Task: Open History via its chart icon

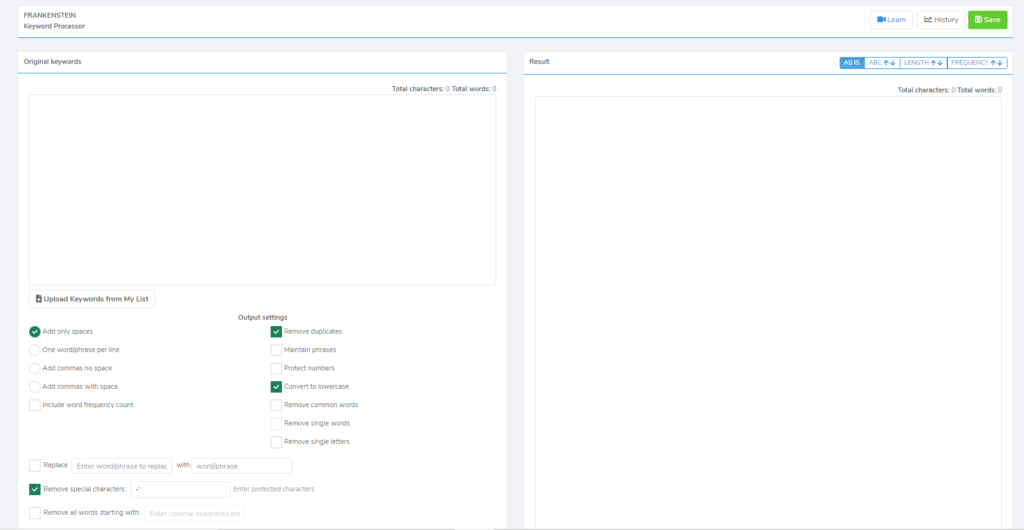Action: click(x=928, y=20)
